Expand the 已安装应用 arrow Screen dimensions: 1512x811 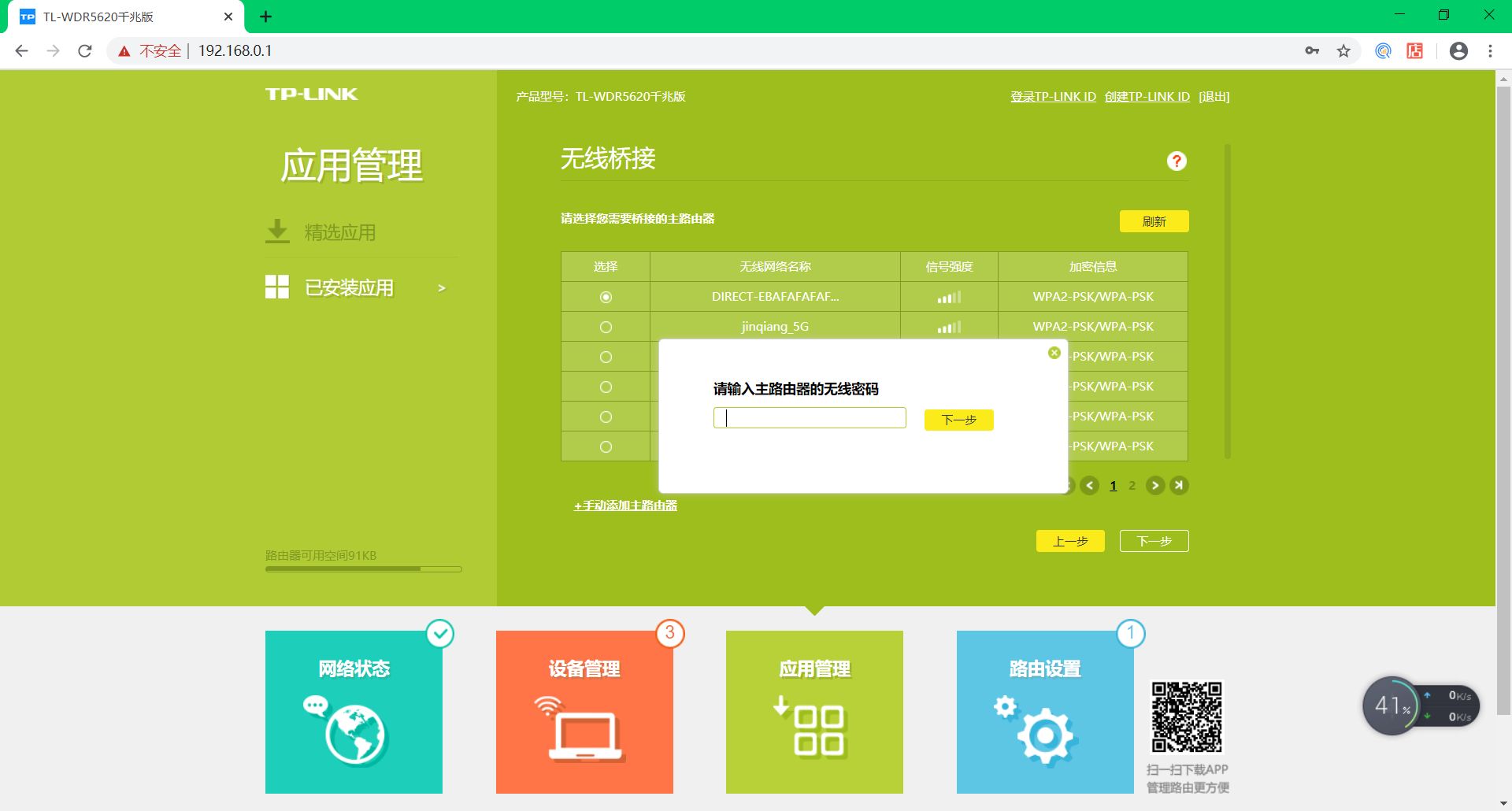[442, 288]
